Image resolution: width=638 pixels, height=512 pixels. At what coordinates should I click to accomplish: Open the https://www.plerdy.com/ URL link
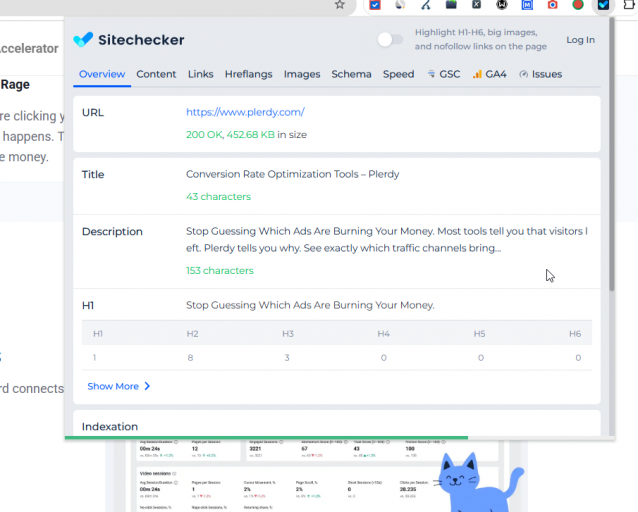click(x=245, y=112)
